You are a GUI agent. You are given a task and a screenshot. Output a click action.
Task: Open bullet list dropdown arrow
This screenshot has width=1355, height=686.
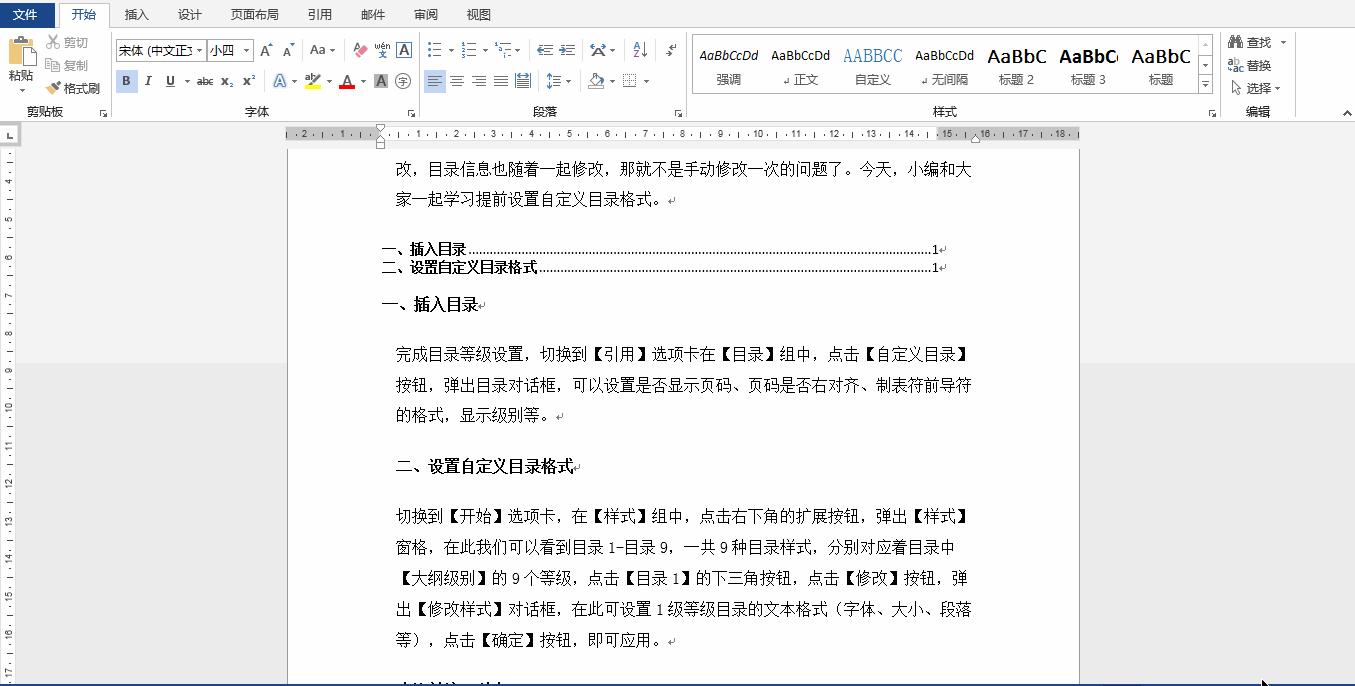[451, 50]
